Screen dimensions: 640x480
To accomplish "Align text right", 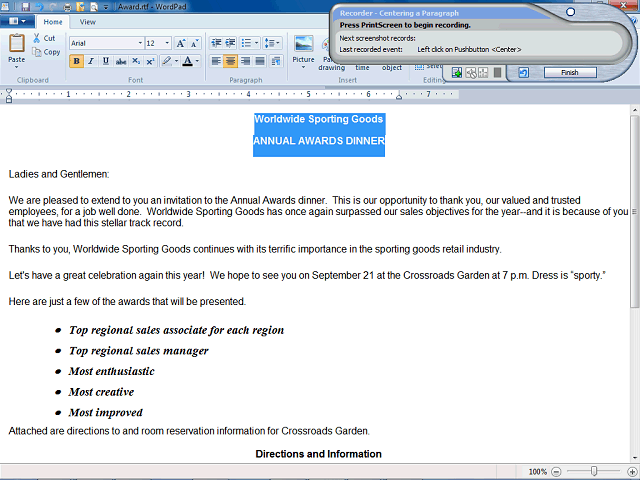I will coord(245,61).
